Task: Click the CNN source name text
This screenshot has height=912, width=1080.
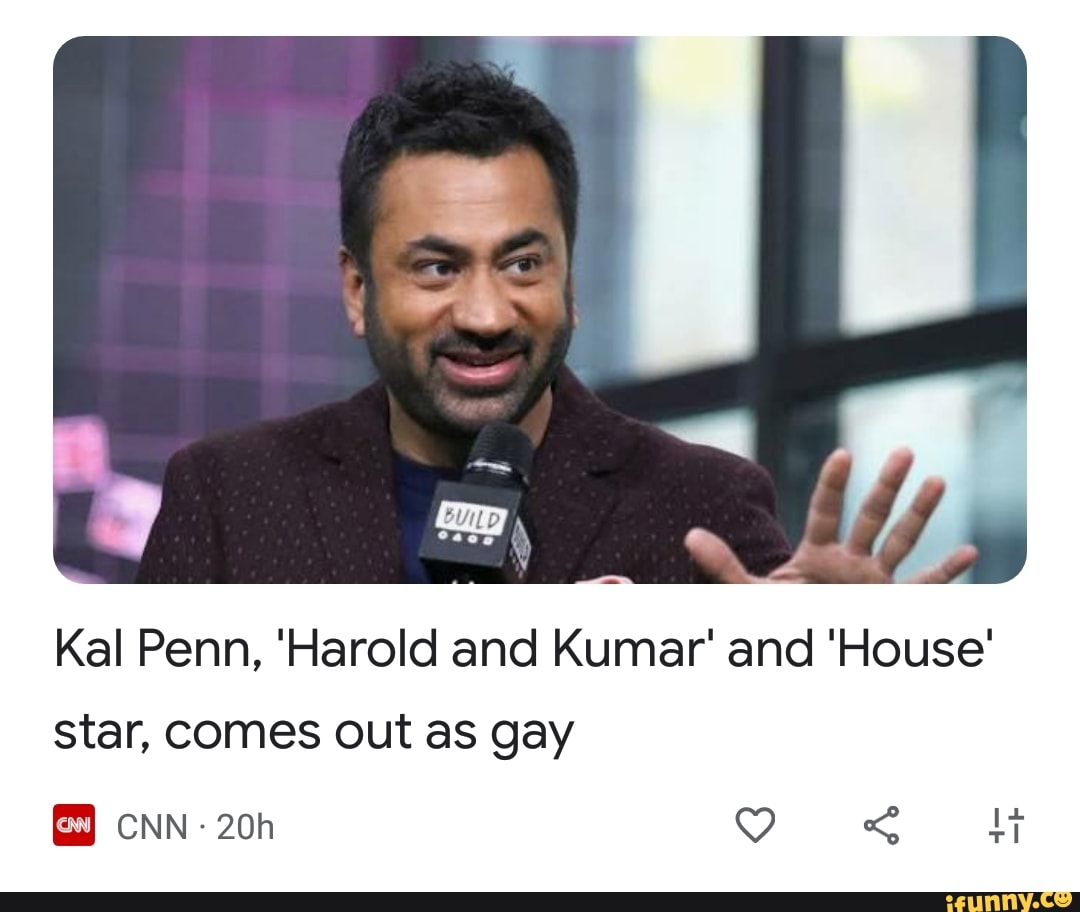Action: tap(152, 827)
